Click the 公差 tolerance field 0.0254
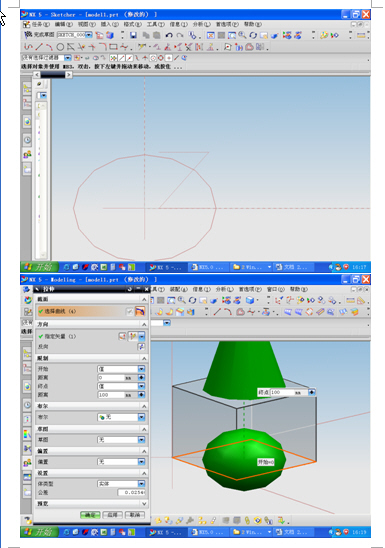The height and width of the screenshot is (548, 385). point(132,492)
